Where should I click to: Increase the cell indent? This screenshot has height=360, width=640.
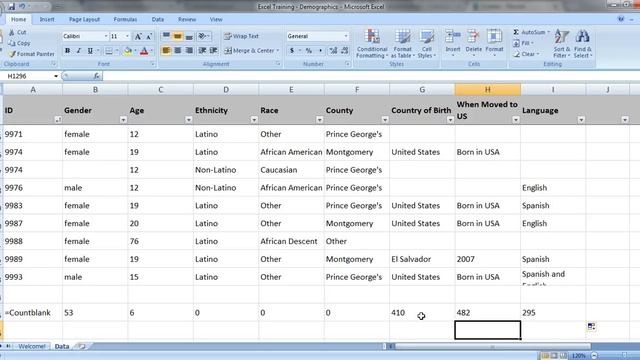click(213, 50)
